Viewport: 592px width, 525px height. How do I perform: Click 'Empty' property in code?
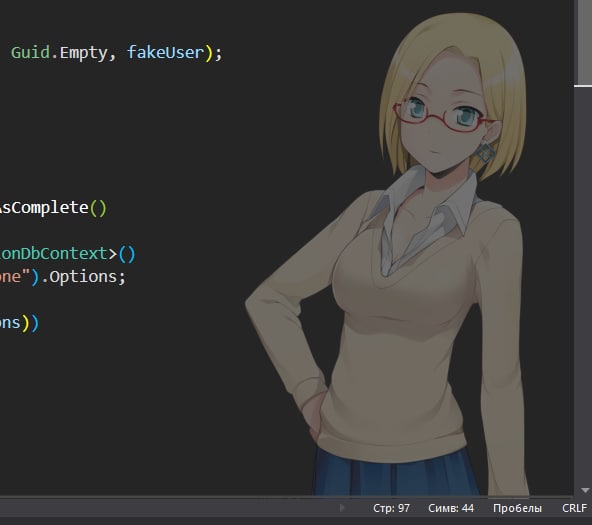pos(83,53)
